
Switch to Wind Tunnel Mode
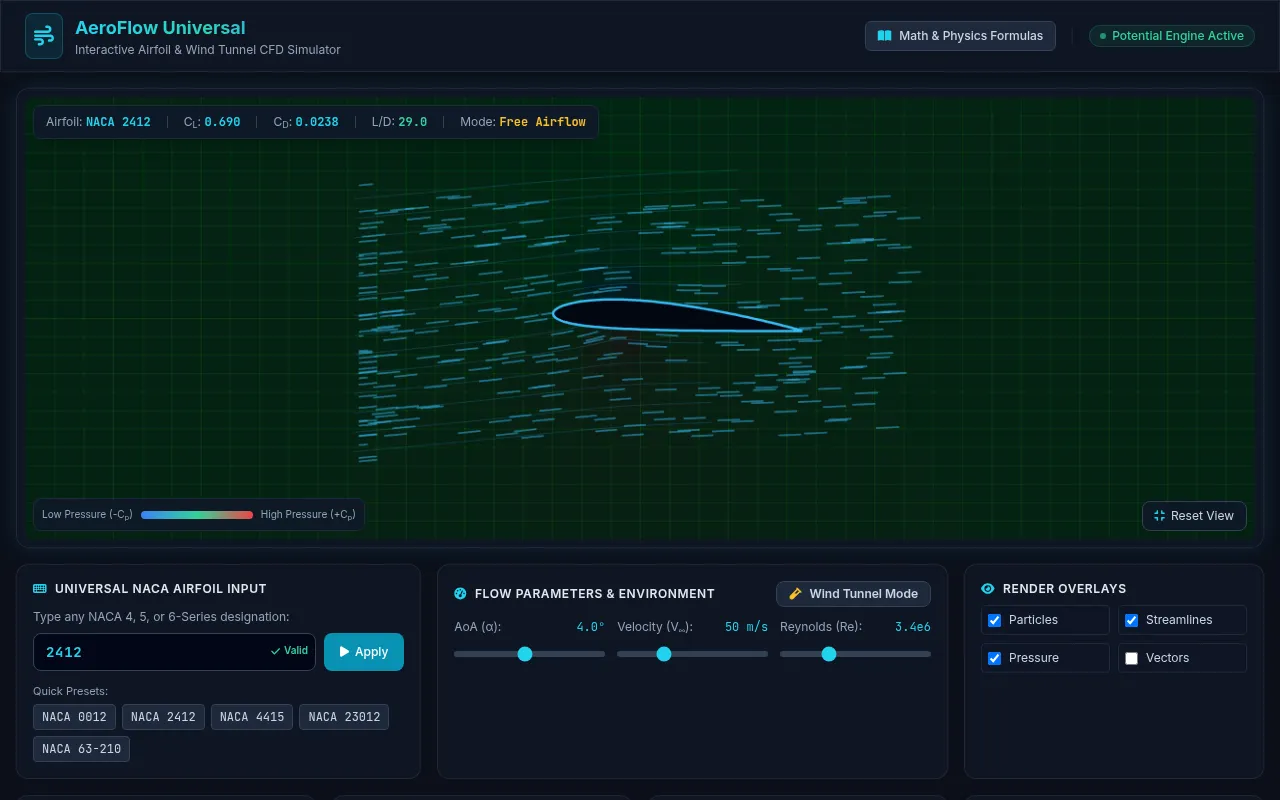pos(854,594)
